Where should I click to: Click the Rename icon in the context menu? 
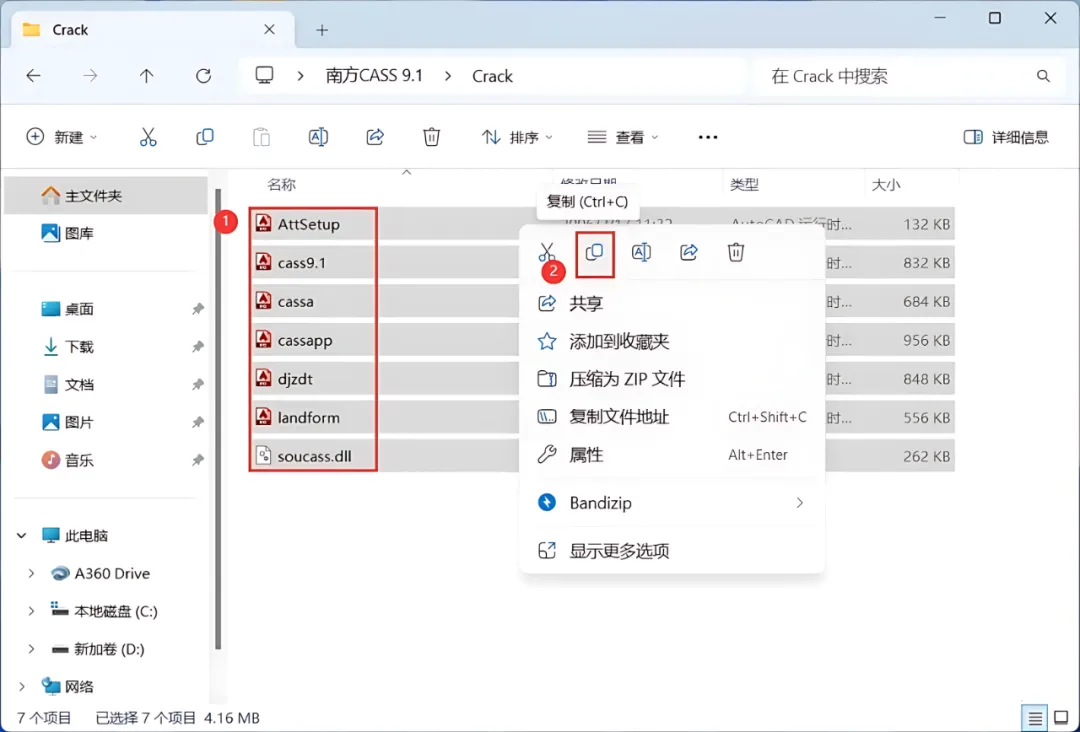pos(641,252)
